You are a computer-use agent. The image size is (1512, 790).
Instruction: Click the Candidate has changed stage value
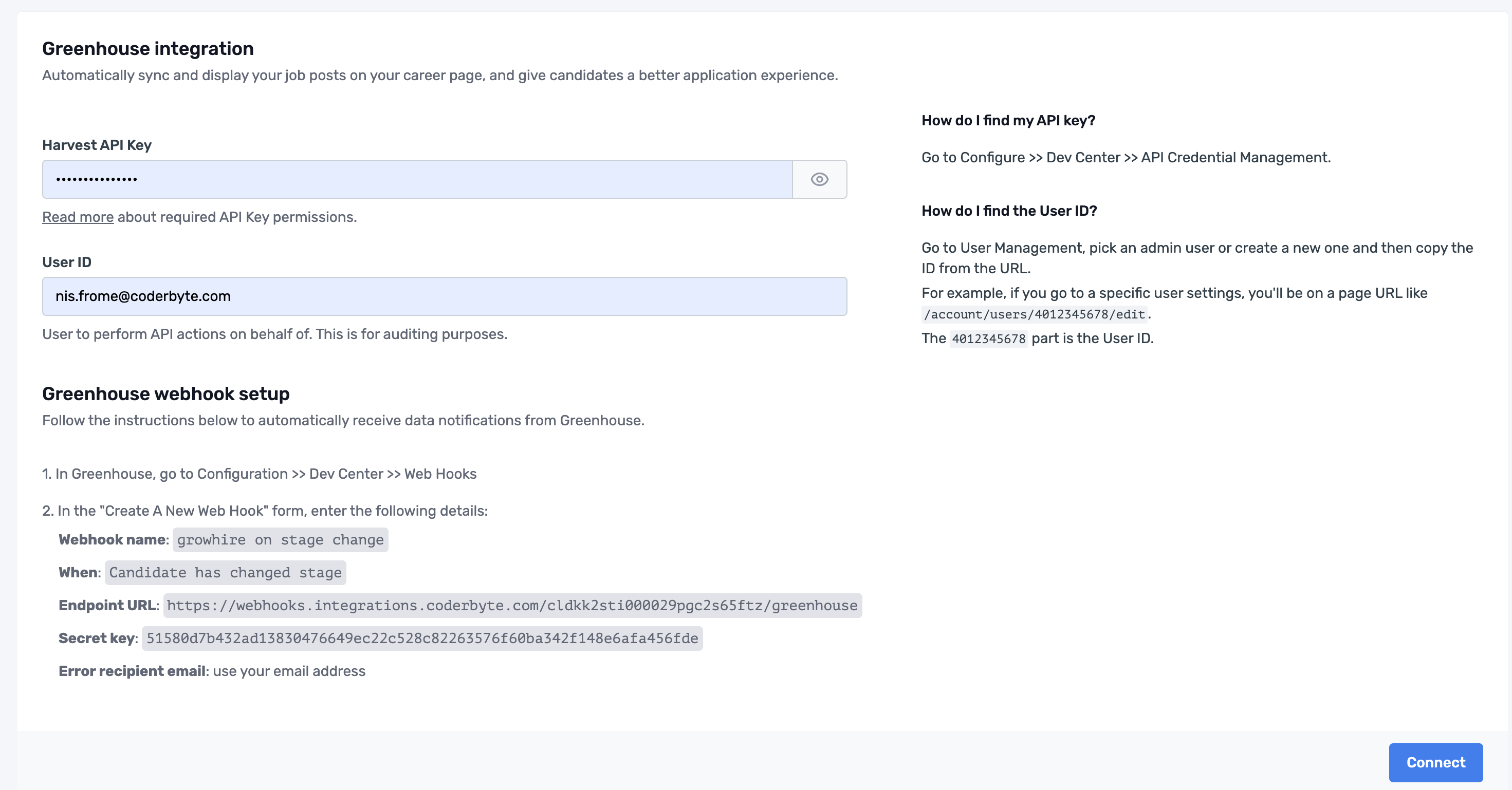[x=225, y=572]
